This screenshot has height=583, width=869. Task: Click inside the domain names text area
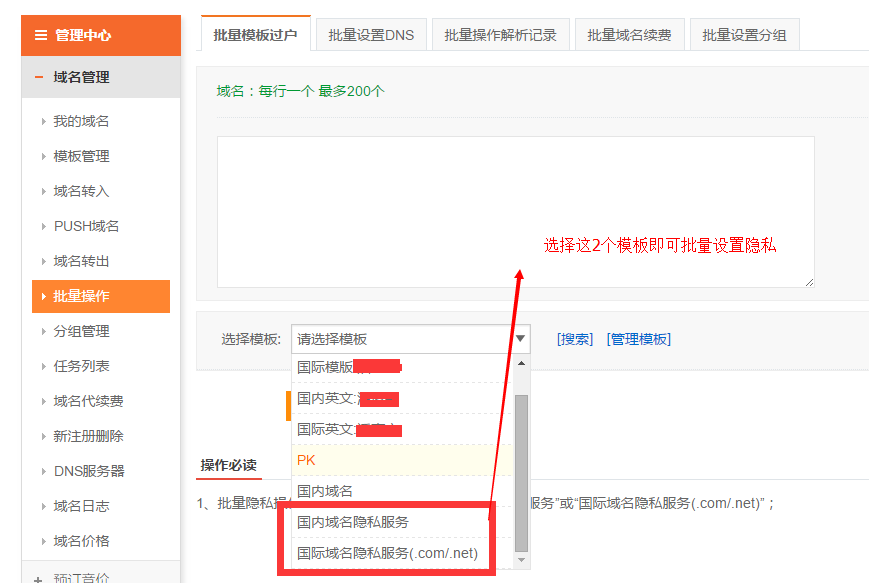click(x=515, y=211)
